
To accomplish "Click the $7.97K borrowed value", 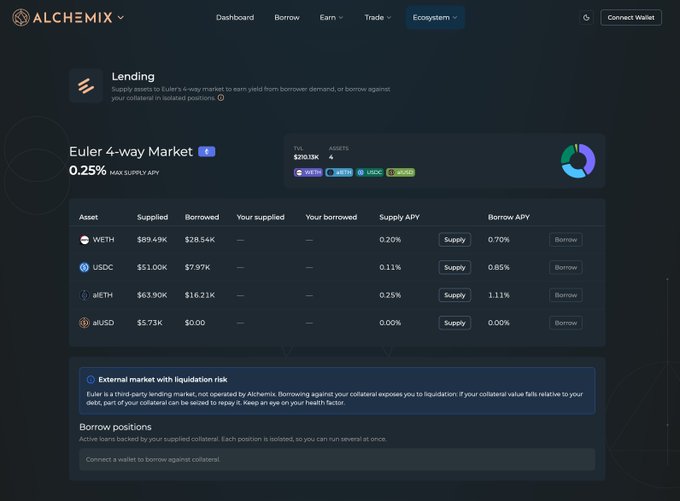I will pos(197,268).
